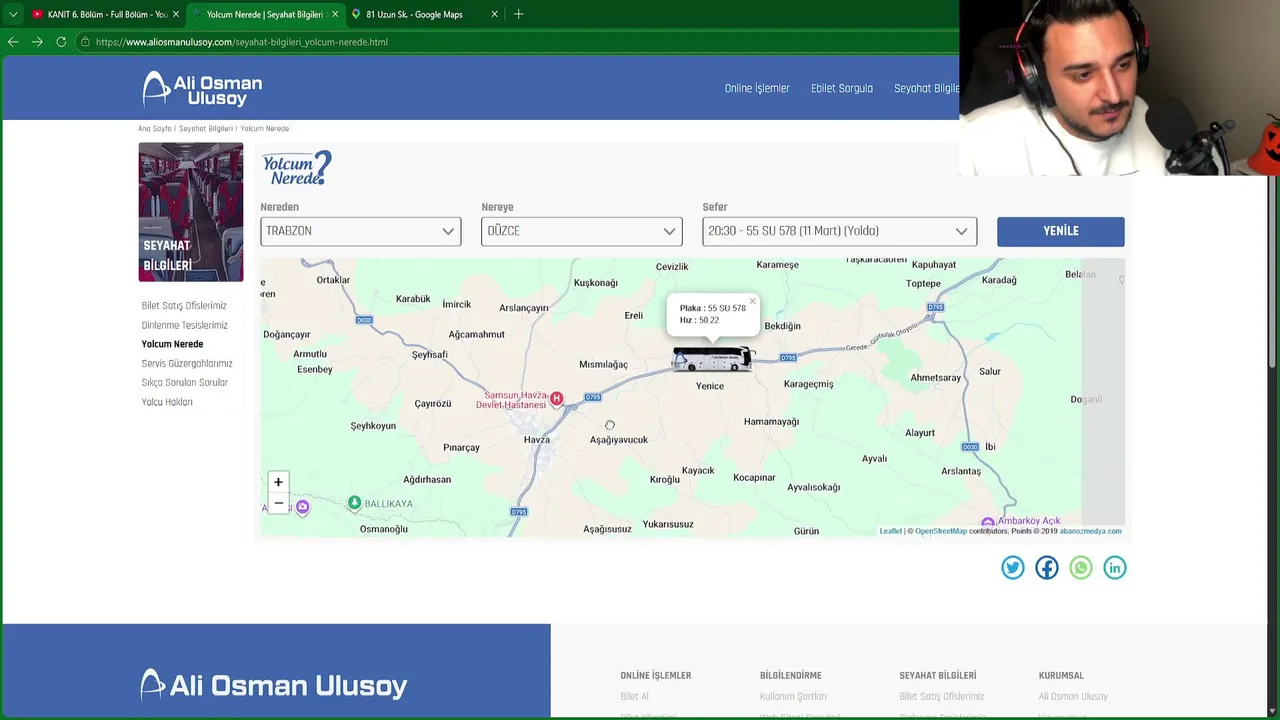The image size is (1280, 720).
Task: Open footer Bilet Satış Ofislerimiz link
Action: (x=942, y=696)
